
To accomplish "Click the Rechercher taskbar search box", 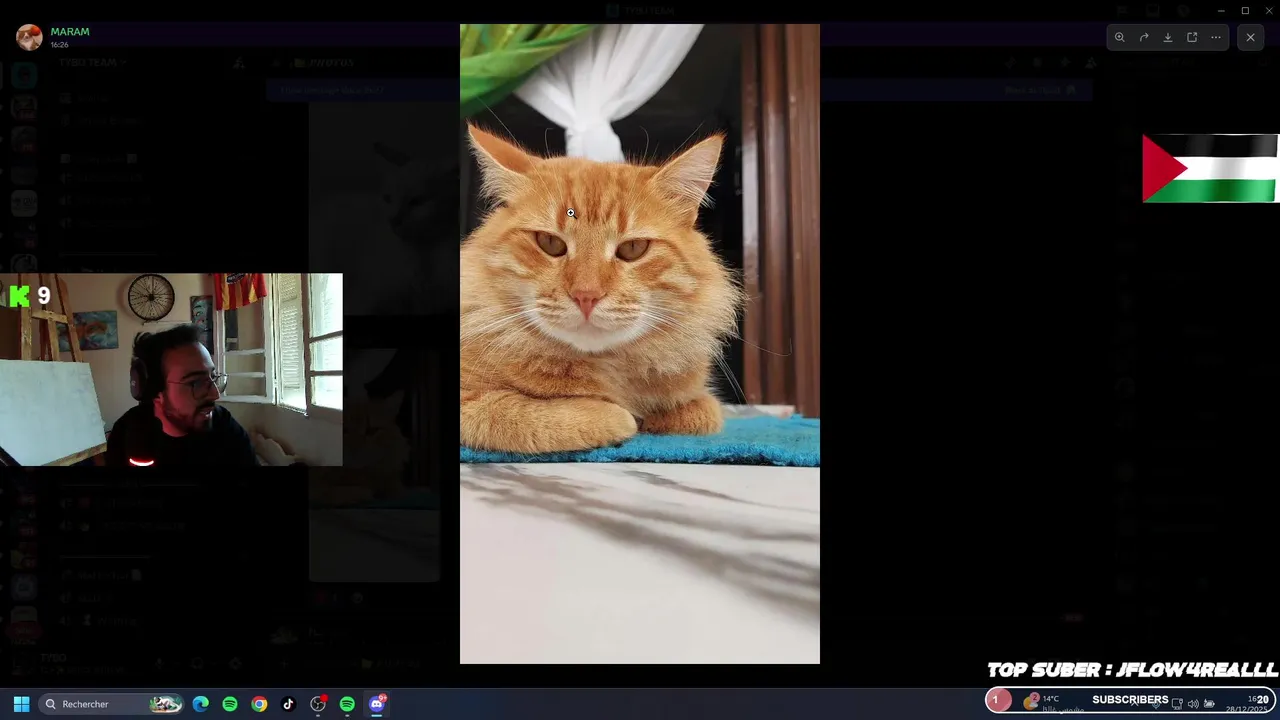I will [x=112, y=704].
